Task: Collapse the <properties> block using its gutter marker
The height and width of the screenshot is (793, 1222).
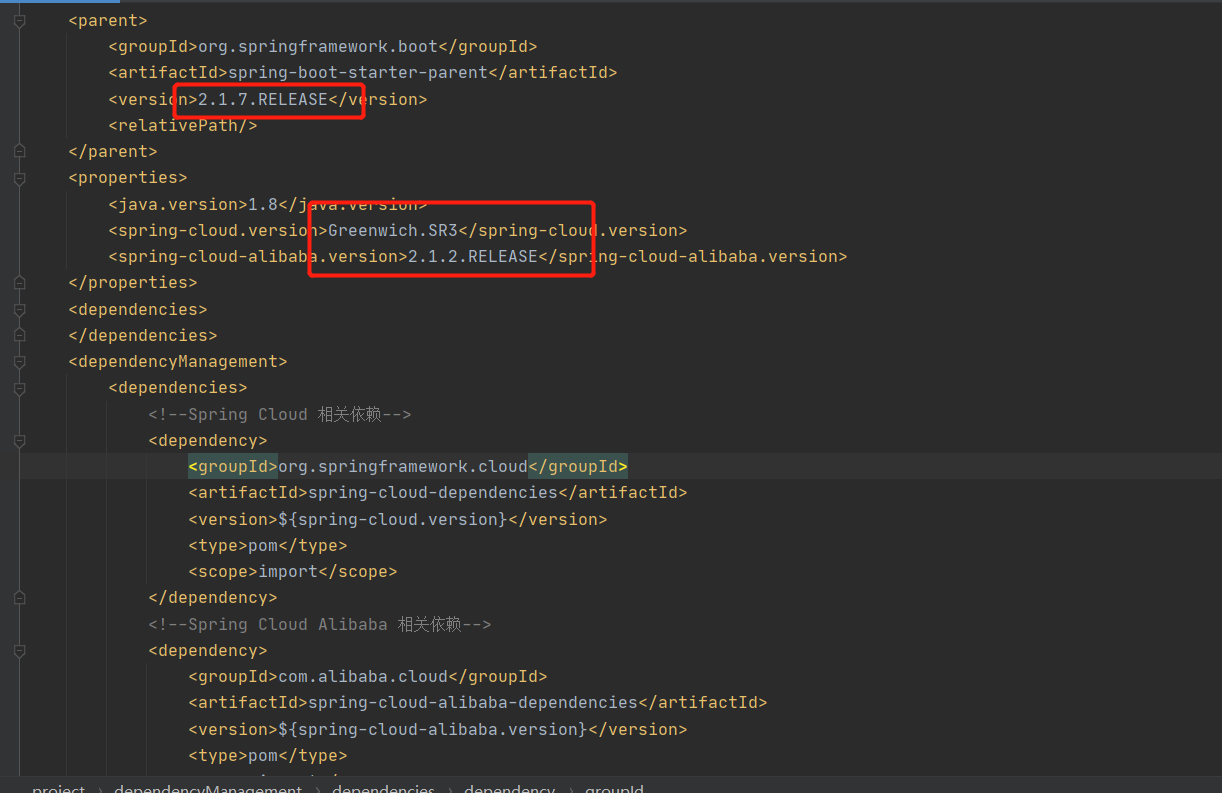Action: (19, 178)
